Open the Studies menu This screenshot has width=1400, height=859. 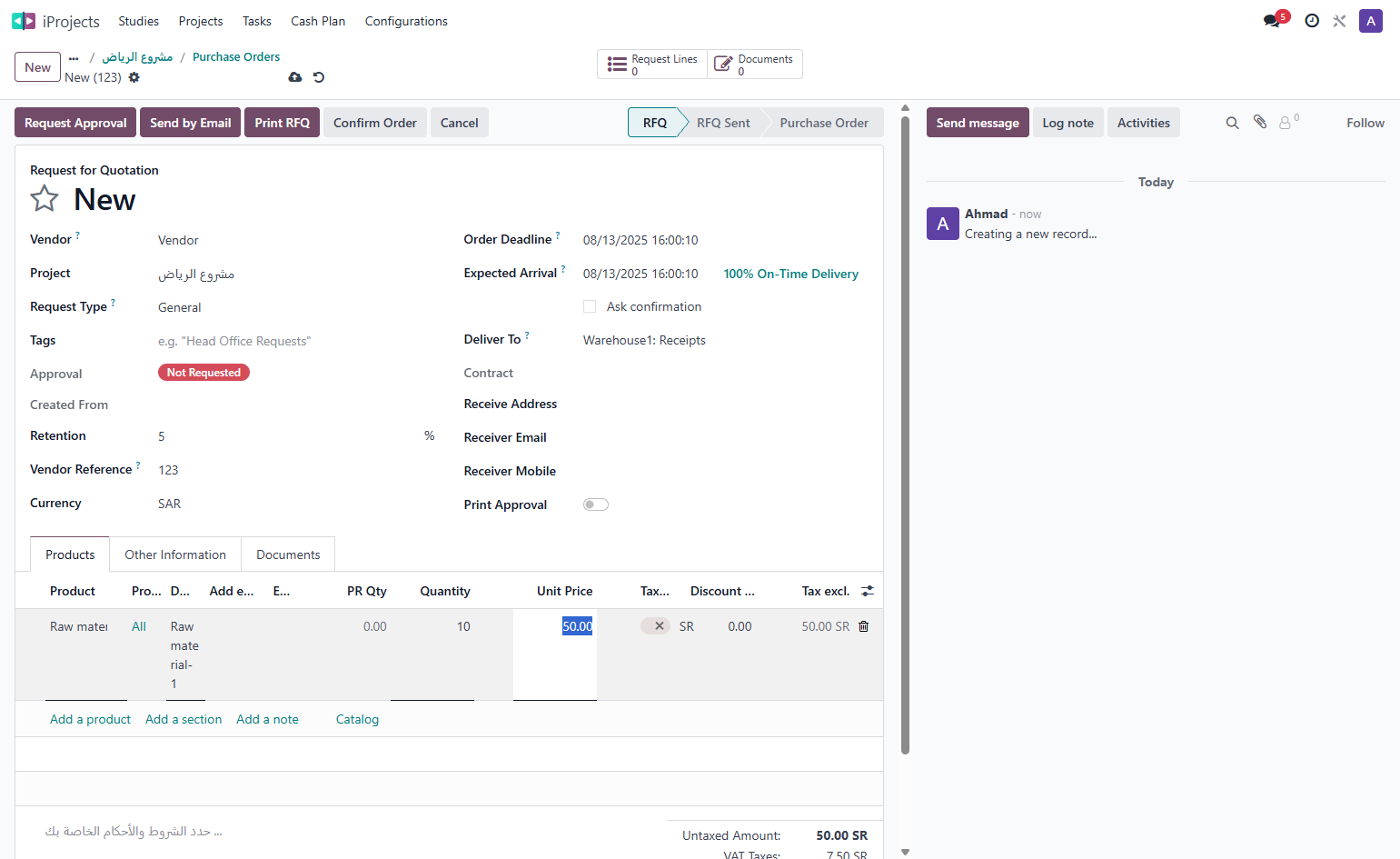pyautogui.click(x=138, y=21)
